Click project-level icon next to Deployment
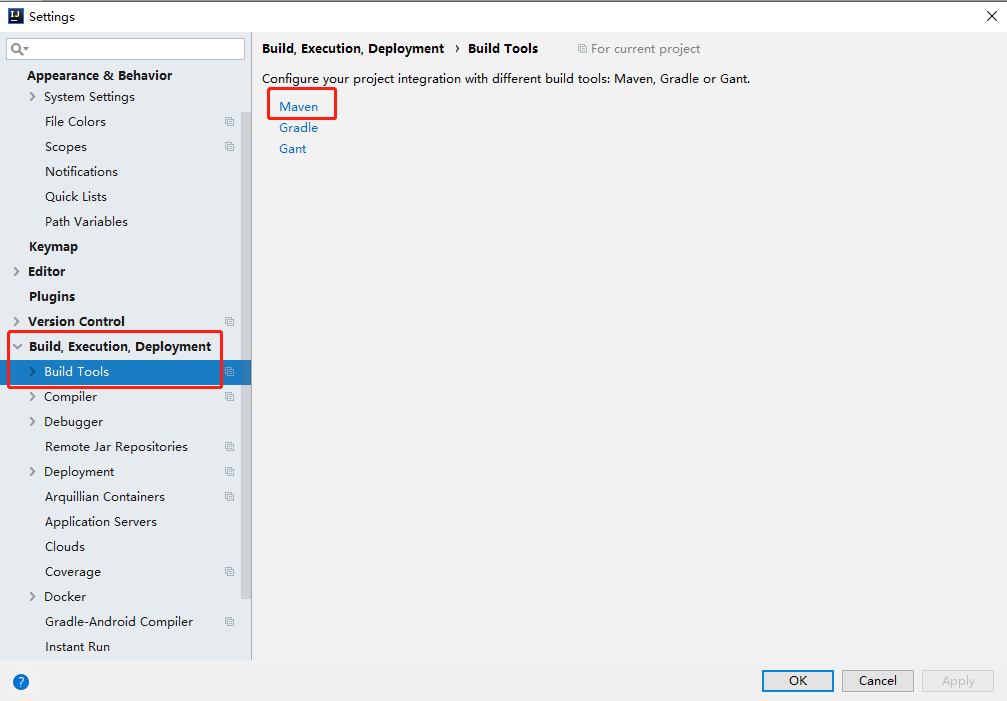The width and height of the screenshot is (1007, 701). point(229,472)
